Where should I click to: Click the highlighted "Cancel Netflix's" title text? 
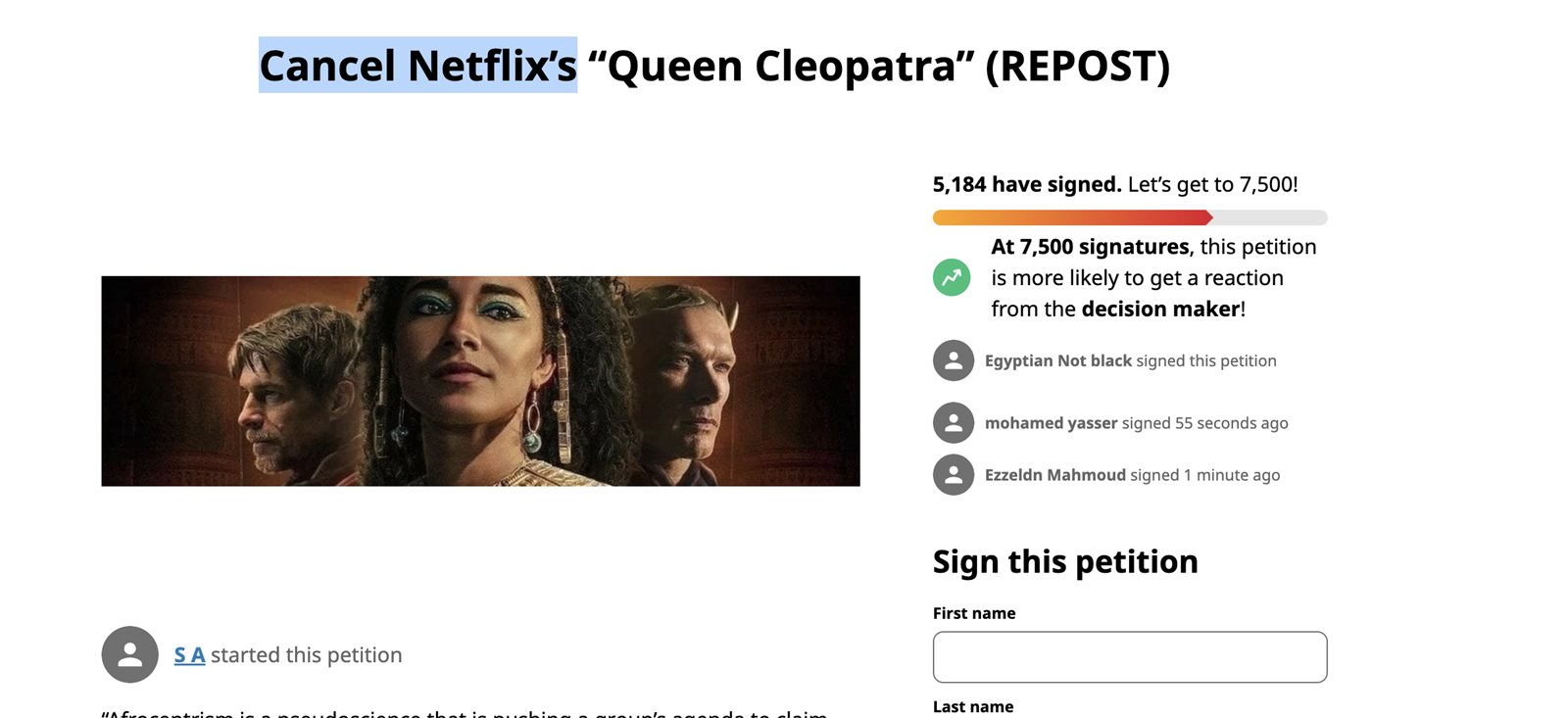pyautogui.click(x=417, y=66)
